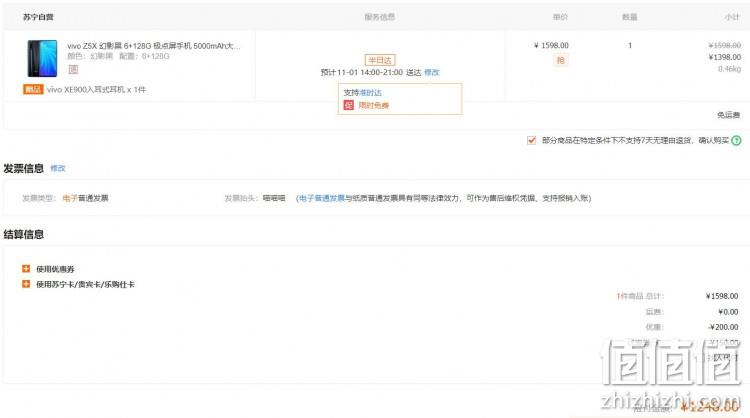Click the 抢 badge under unit price
The height and width of the screenshot is (418, 750).
(561, 60)
